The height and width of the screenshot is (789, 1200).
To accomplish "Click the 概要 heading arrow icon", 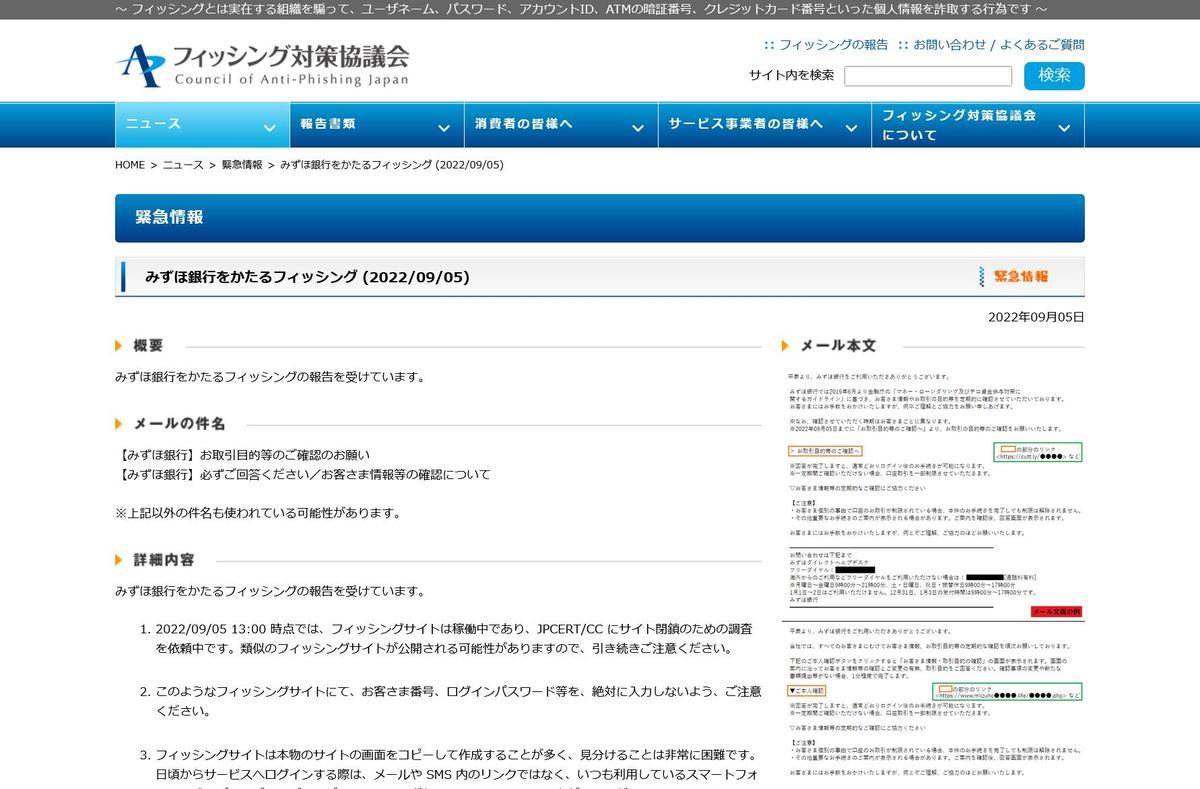I will point(120,345).
